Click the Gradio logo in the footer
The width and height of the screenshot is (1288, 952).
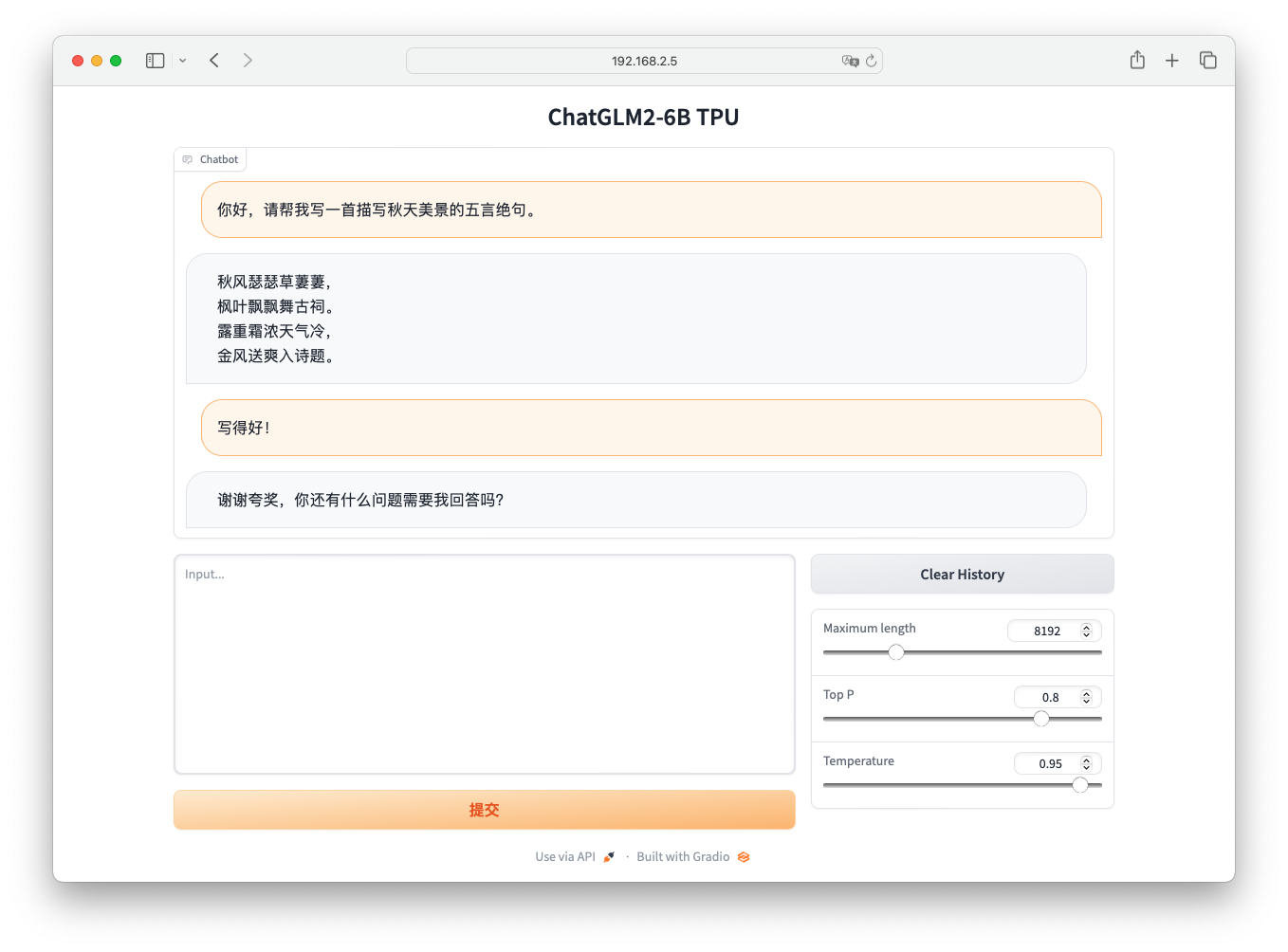[x=744, y=856]
